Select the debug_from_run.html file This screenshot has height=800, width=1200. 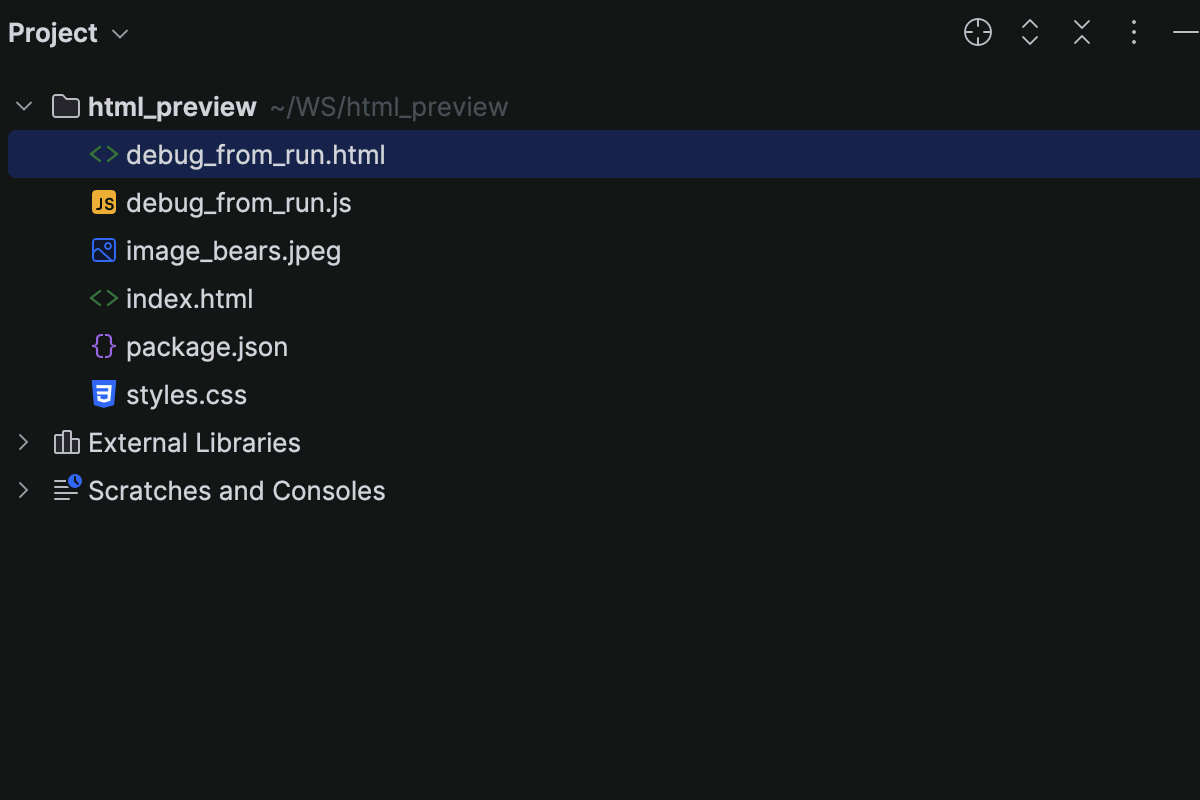click(255, 154)
